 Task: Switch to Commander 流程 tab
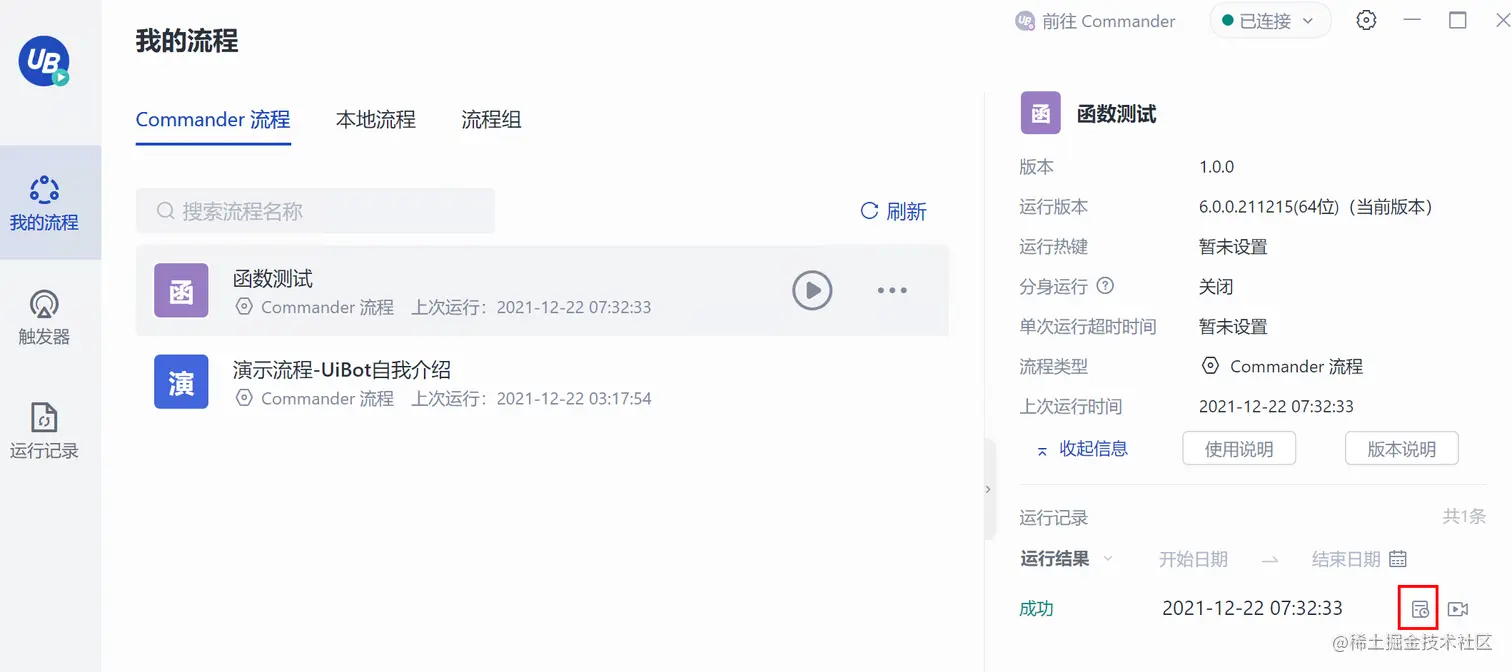click(x=213, y=120)
